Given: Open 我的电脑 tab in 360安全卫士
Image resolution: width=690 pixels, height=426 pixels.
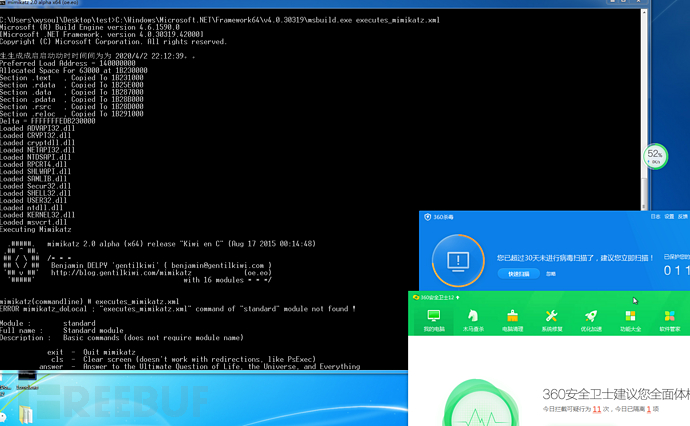Looking at the screenshot, I should point(434,320).
